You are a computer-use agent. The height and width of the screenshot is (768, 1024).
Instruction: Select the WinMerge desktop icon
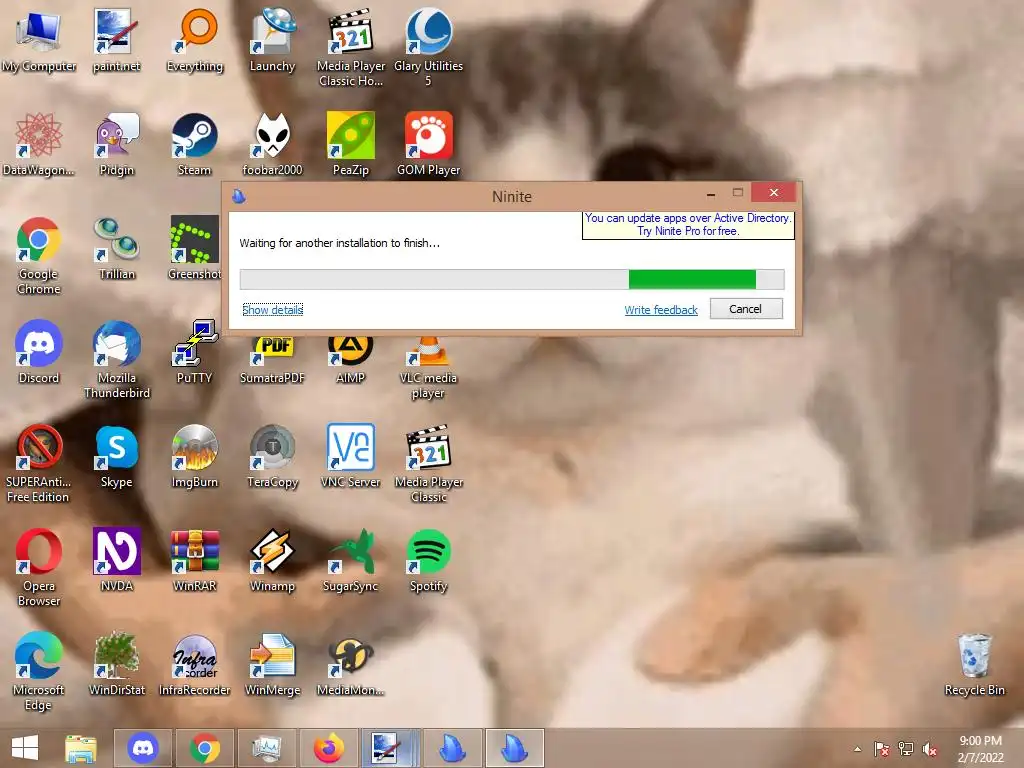[272, 664]
